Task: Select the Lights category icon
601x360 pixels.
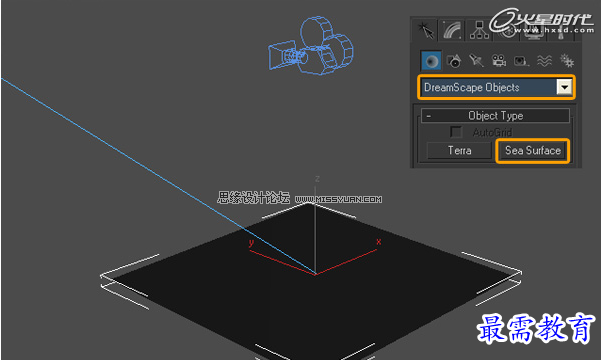Action: click(476, 61)
